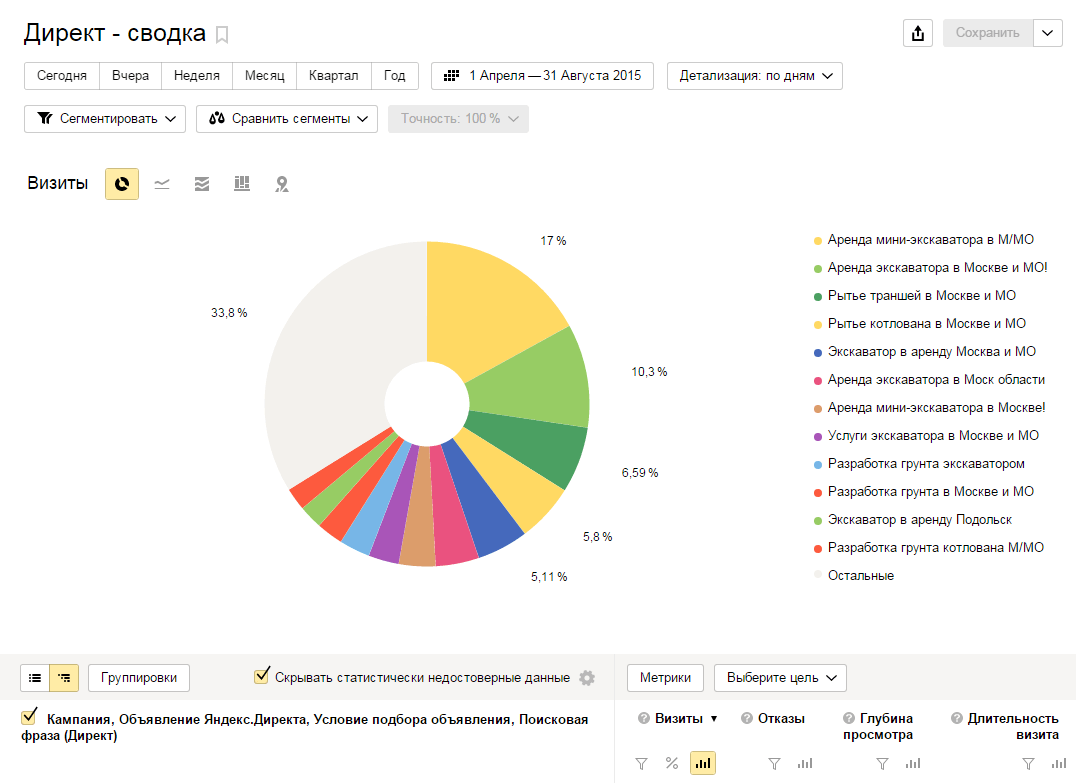The width and height of the screenshot is (1080, 783).
Task: Toggle Отказы column chart display
Action: click(x=804, y=763)
